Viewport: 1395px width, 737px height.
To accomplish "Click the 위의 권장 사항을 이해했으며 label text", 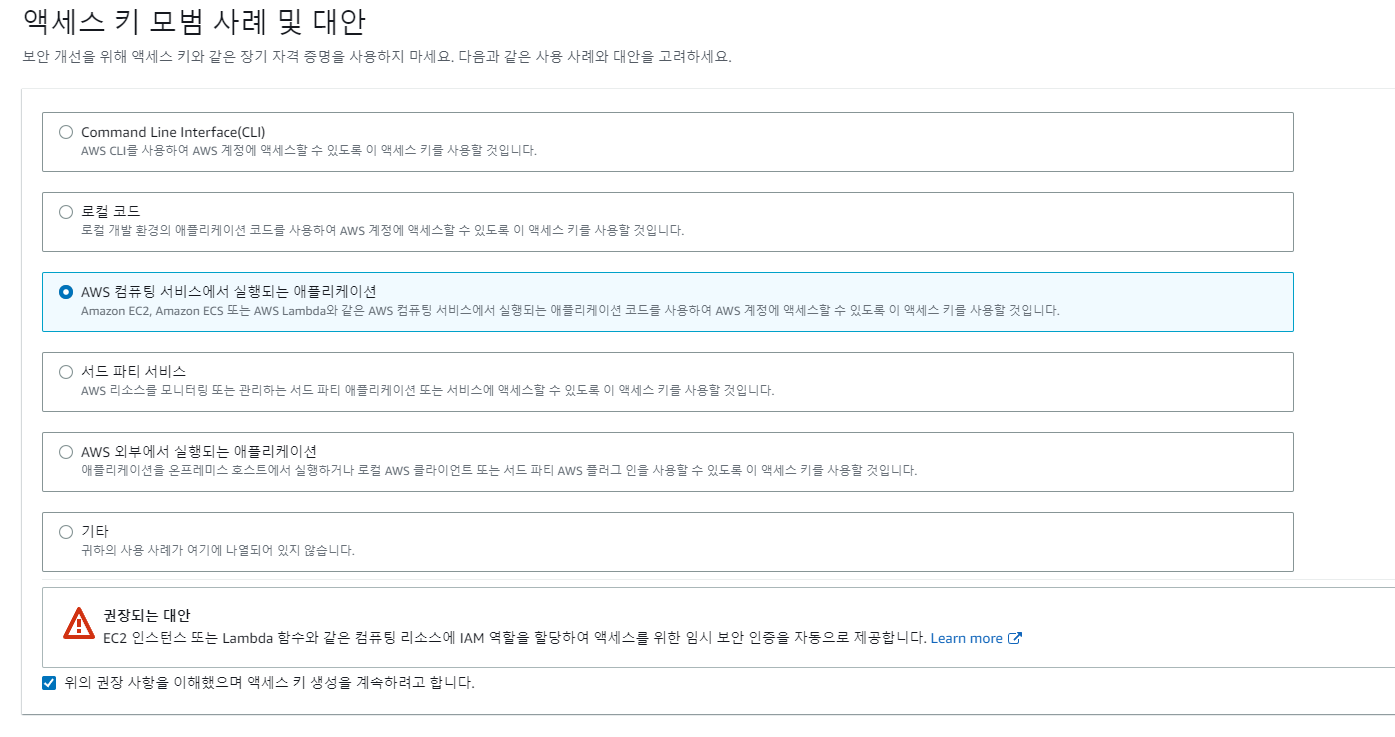I will coord(269,683).
